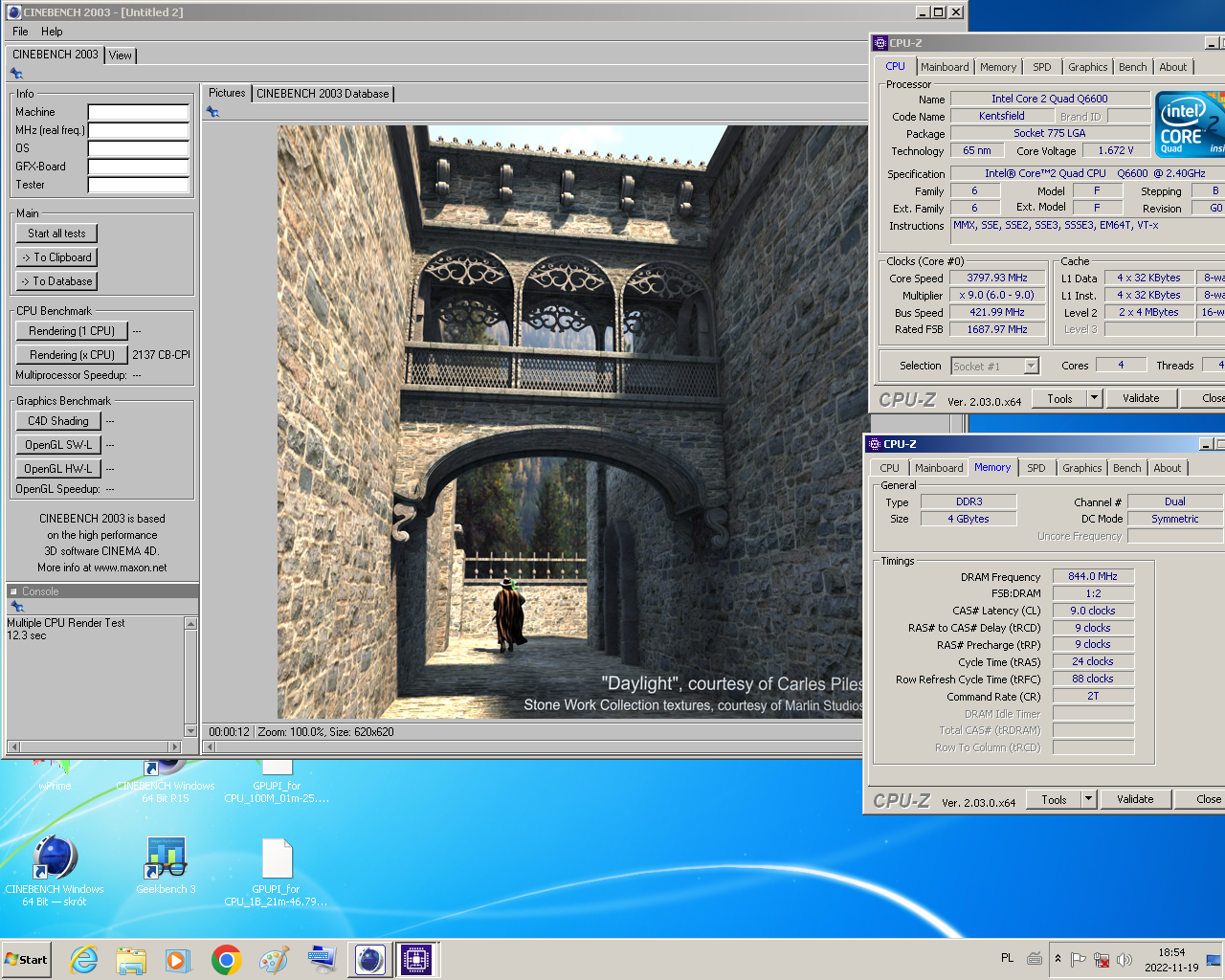Click the CINEBENCH 2003 titlebar icon
The image size is (1225, 980).
coord(14,12)
